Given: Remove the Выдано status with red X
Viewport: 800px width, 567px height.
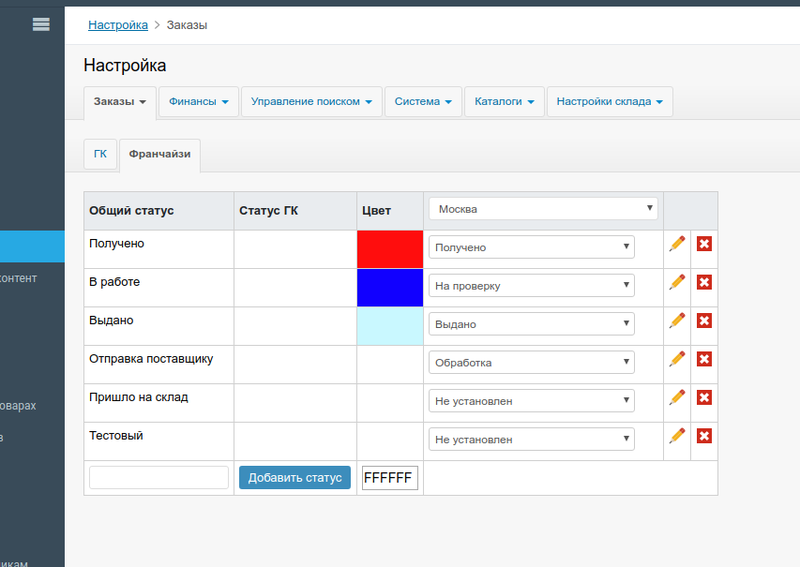Looking at the screenshot, I should click(704, 321).
